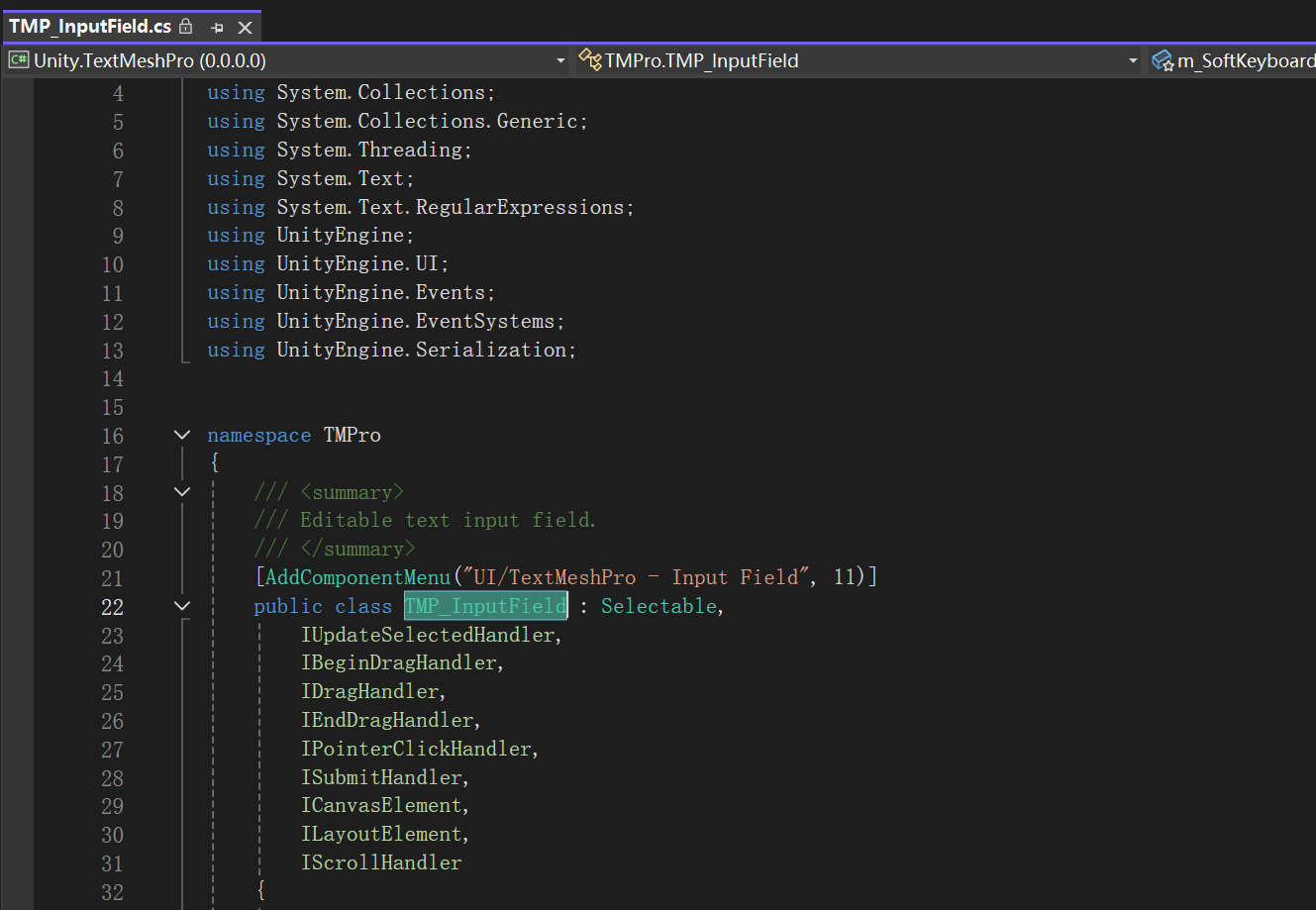This screenshot has height=910, width=1316.
Task: Click the C# project icon in the navigation bar
Action: click(17, 59)
